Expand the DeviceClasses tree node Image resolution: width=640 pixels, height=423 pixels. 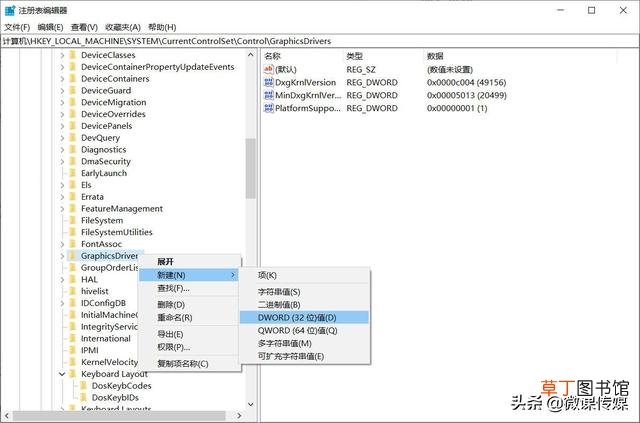(x=62, y=55)
